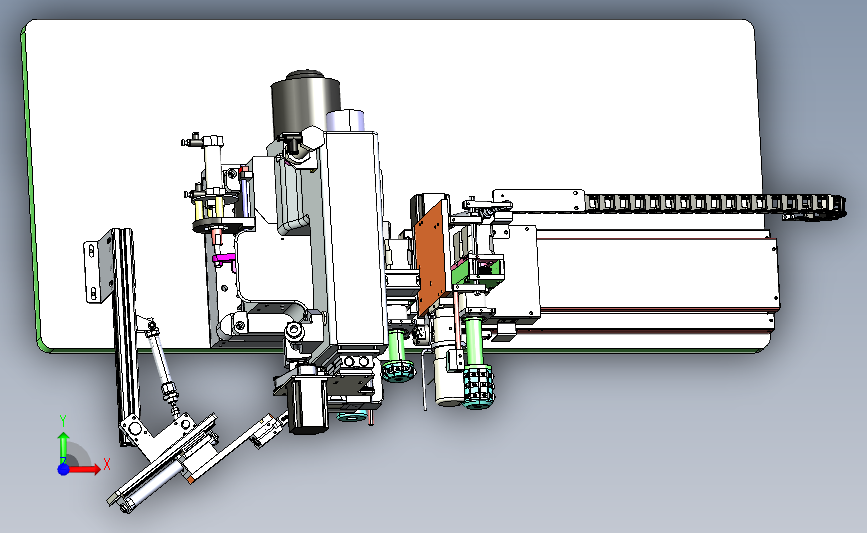Click the blue Z axis dot of the triad

64,469
